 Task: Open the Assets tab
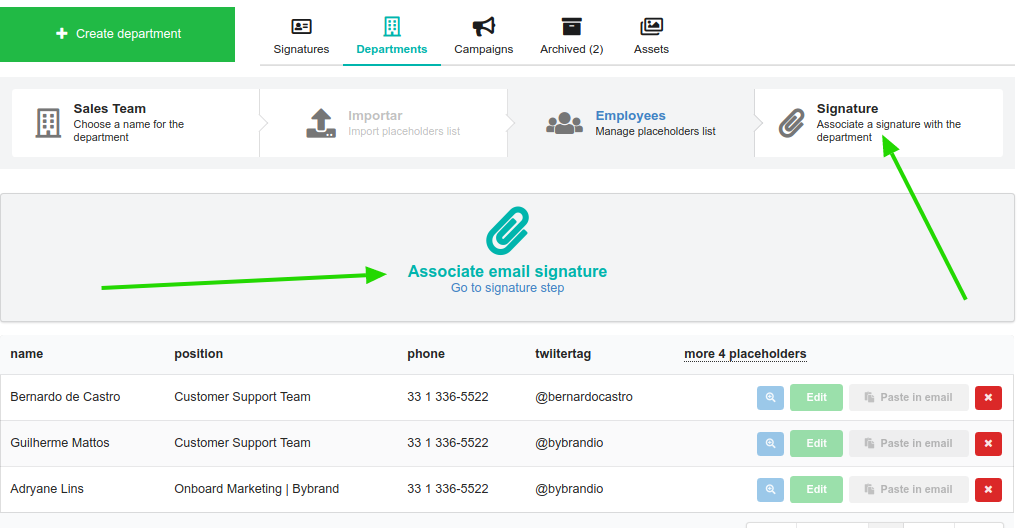(x=651, y=36)
